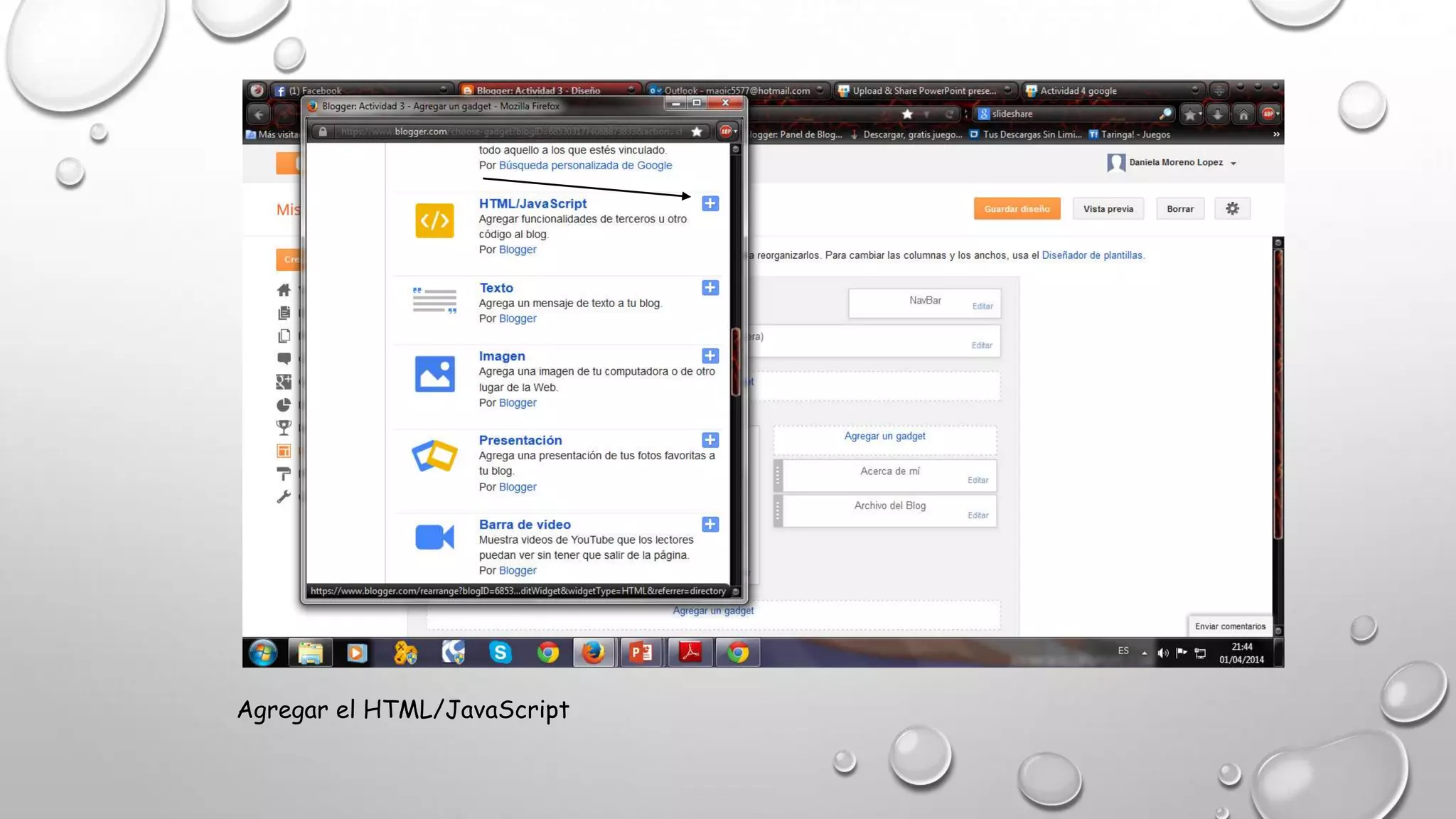Image resolution: width=1456 pixels, height=819 pixels.
Task: Open Skype from the Windows taskbar
Action: [500, 652]
